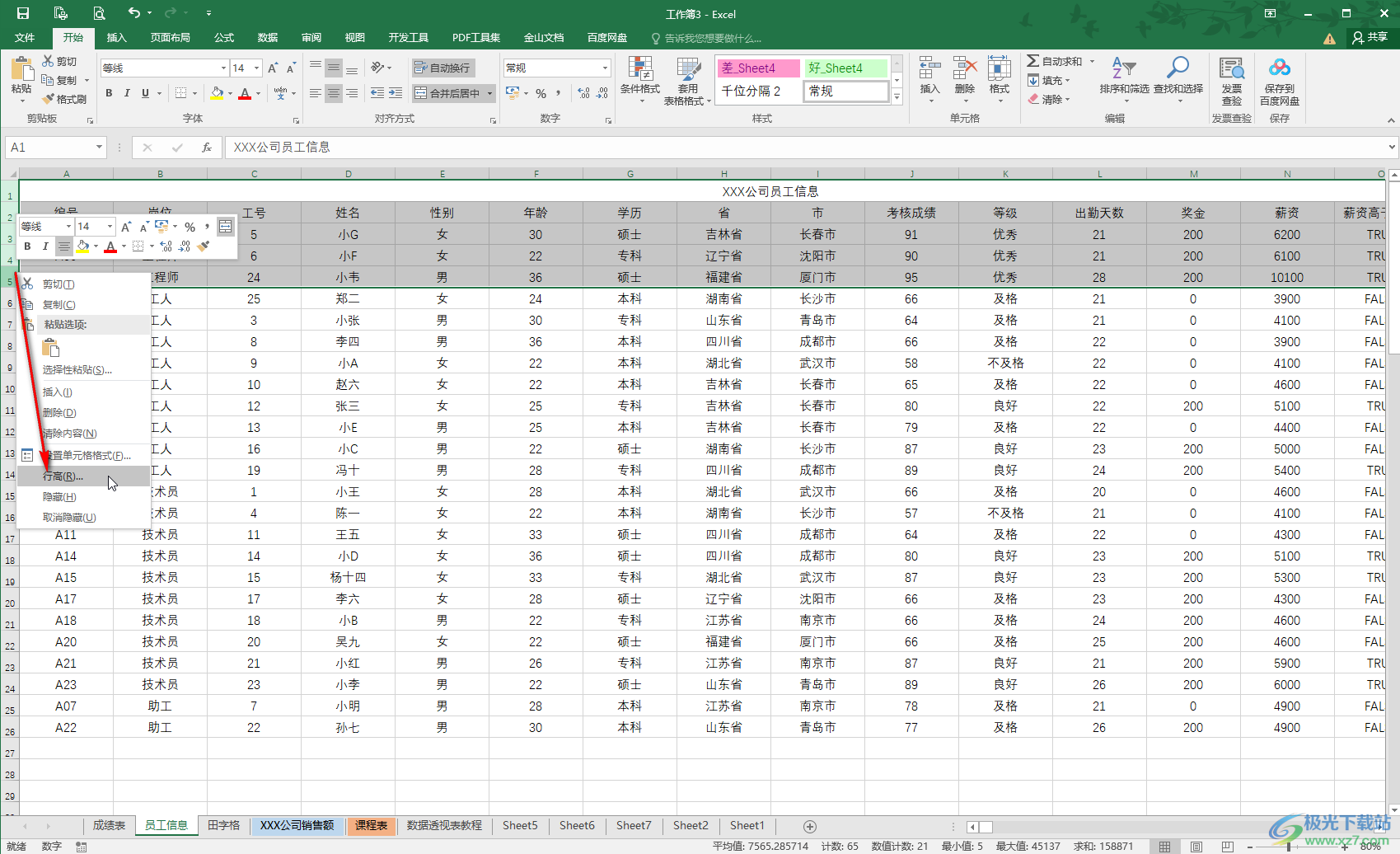The image size is (1400, 854).
Task: Click the File tab button
Action: point(25,38)
